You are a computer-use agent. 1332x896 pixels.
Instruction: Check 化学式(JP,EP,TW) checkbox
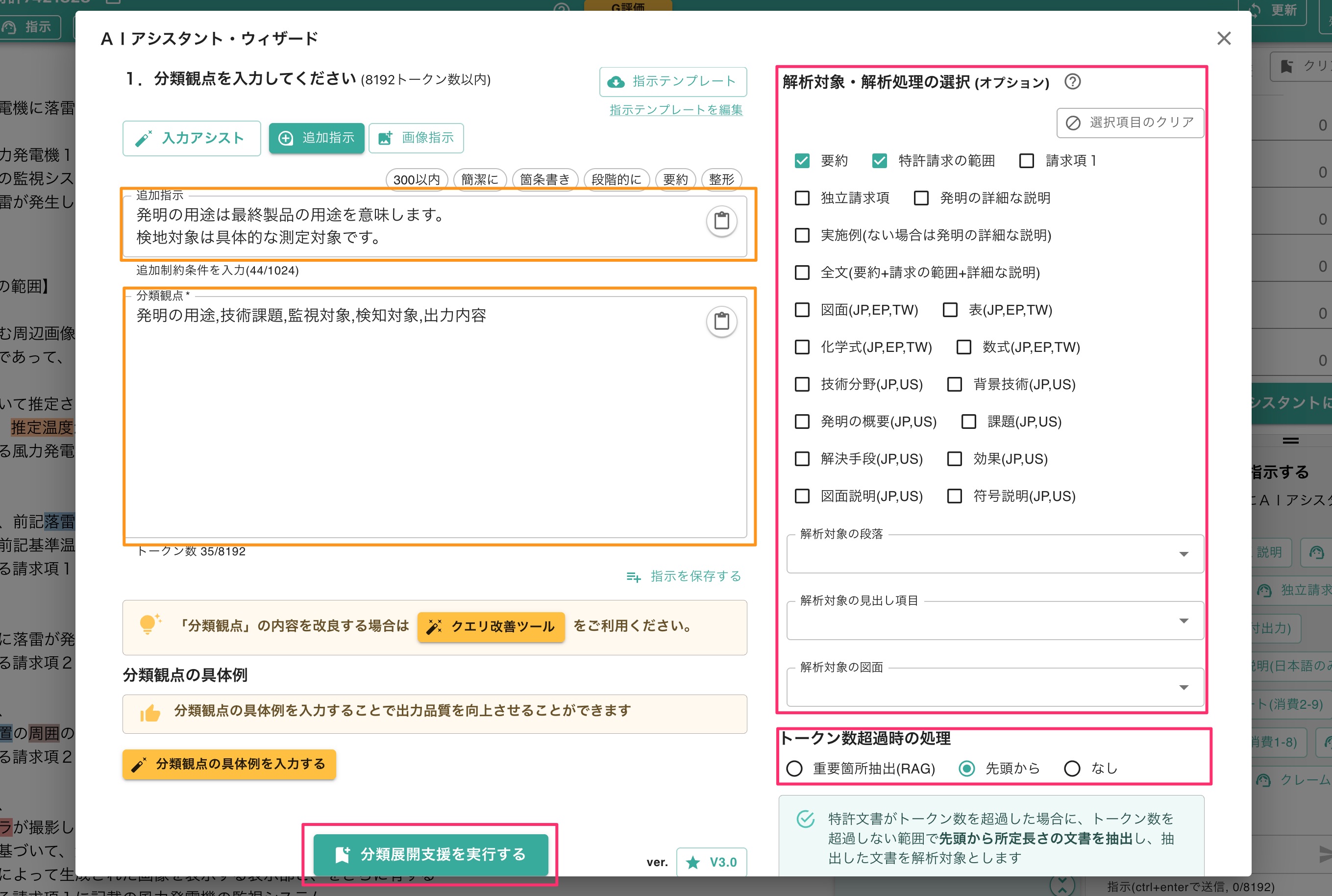click(802, 347)
